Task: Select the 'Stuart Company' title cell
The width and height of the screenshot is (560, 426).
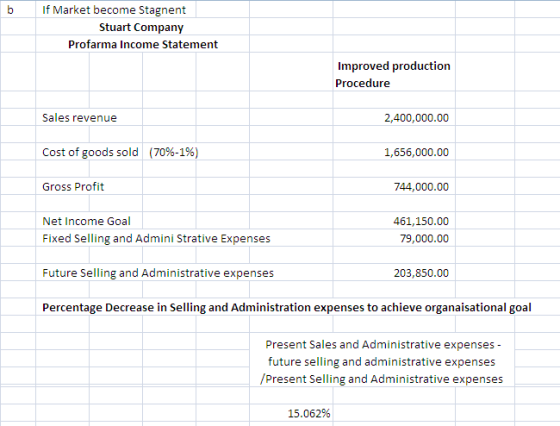Action: click(141, 27)
